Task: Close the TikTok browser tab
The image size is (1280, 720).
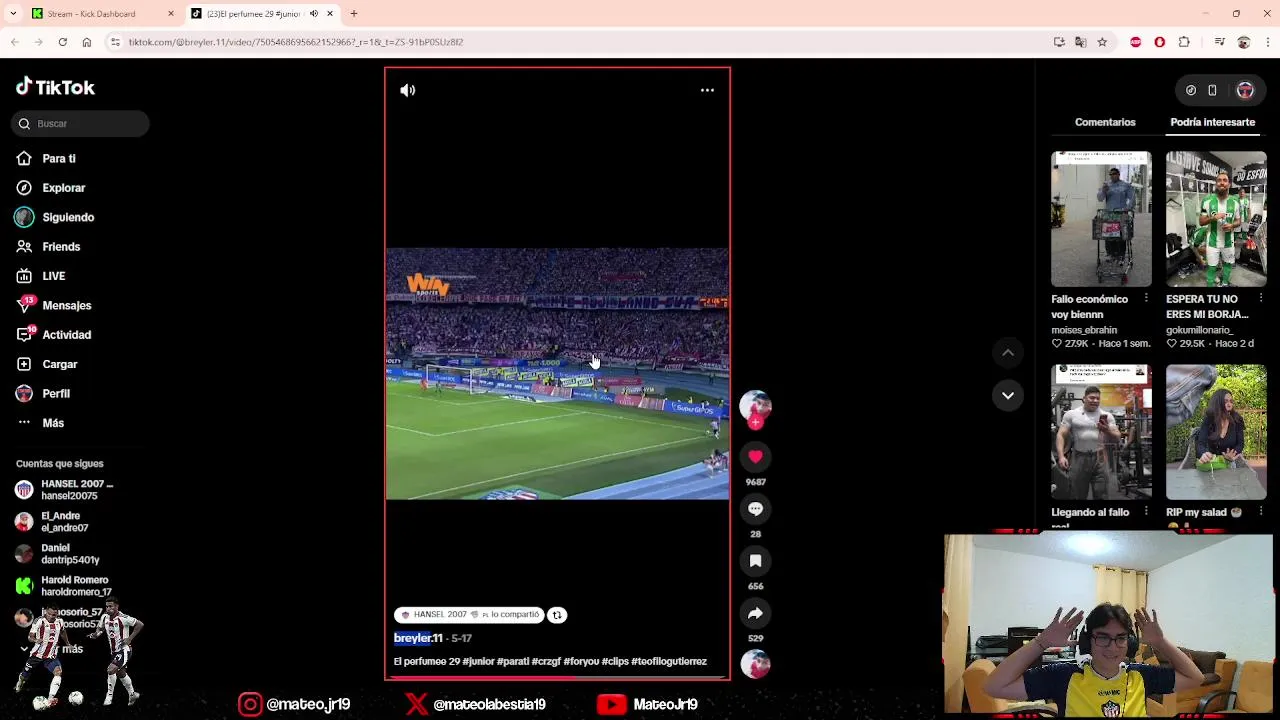Action: [x=330, y=14]
